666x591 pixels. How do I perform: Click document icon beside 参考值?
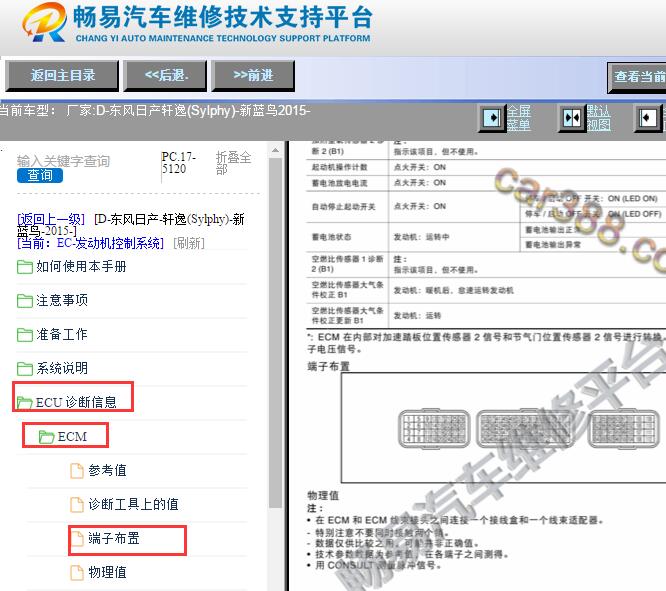77,471
